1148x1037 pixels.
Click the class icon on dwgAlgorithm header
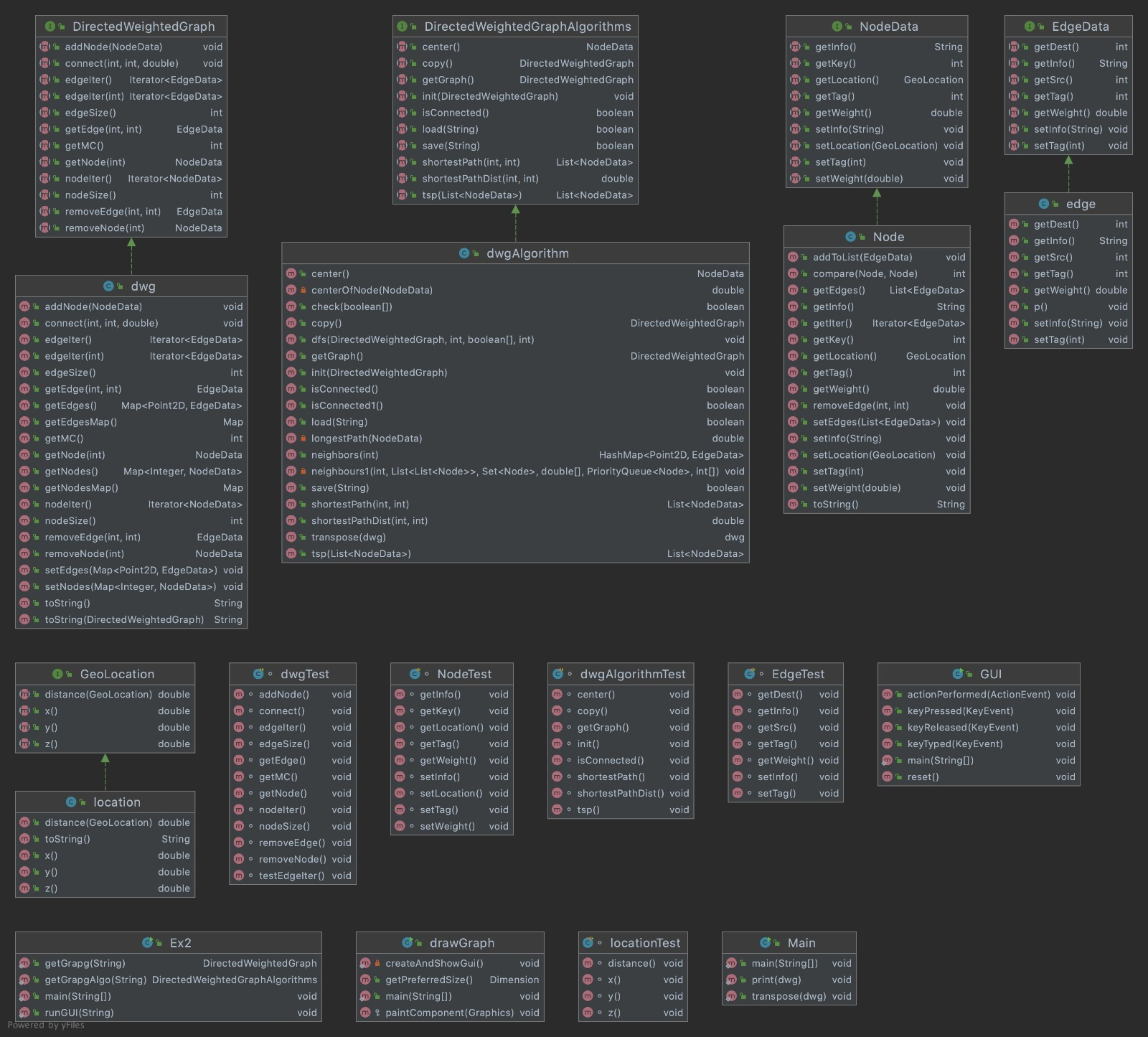(x=465, y=253)
